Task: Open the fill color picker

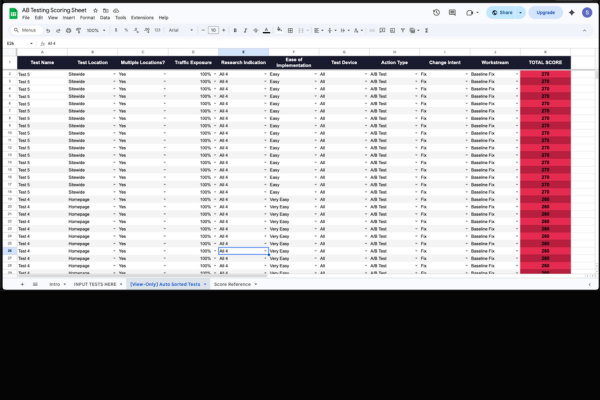Action: pos(279,30)
